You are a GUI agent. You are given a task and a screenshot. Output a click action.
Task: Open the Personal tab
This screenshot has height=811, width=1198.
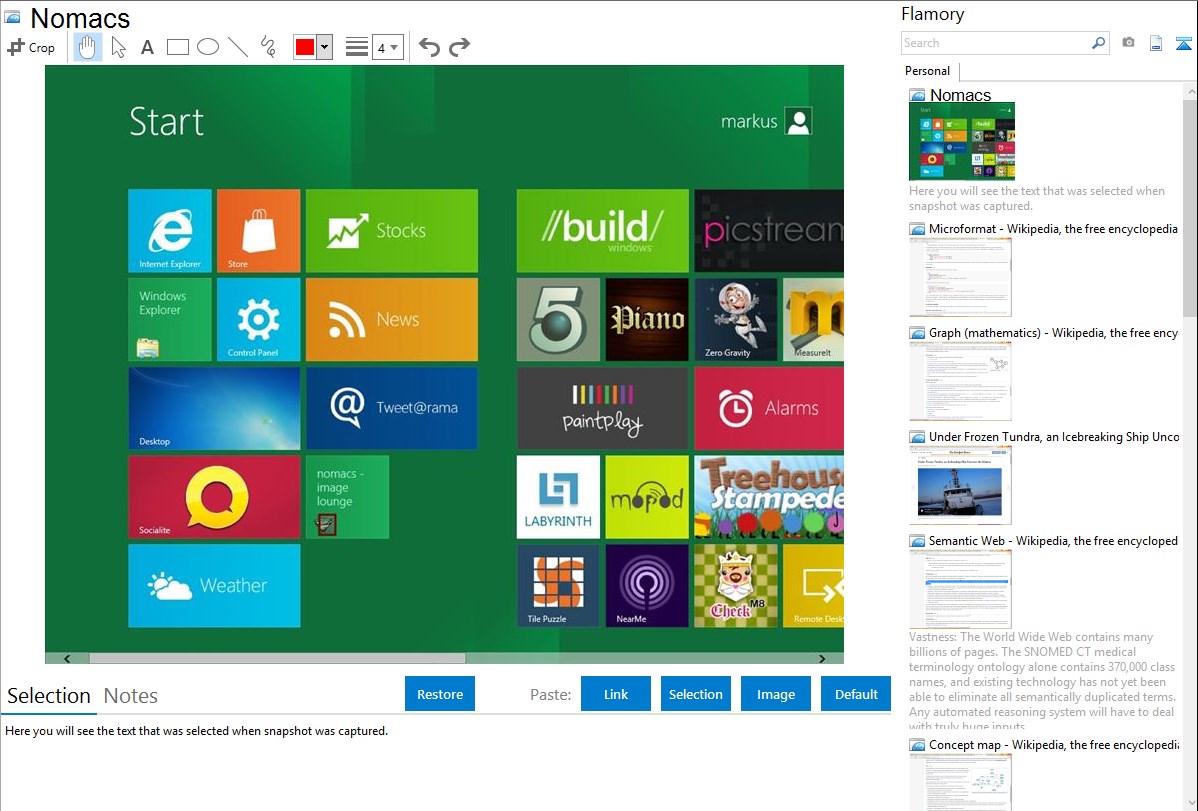coord(927,71)
